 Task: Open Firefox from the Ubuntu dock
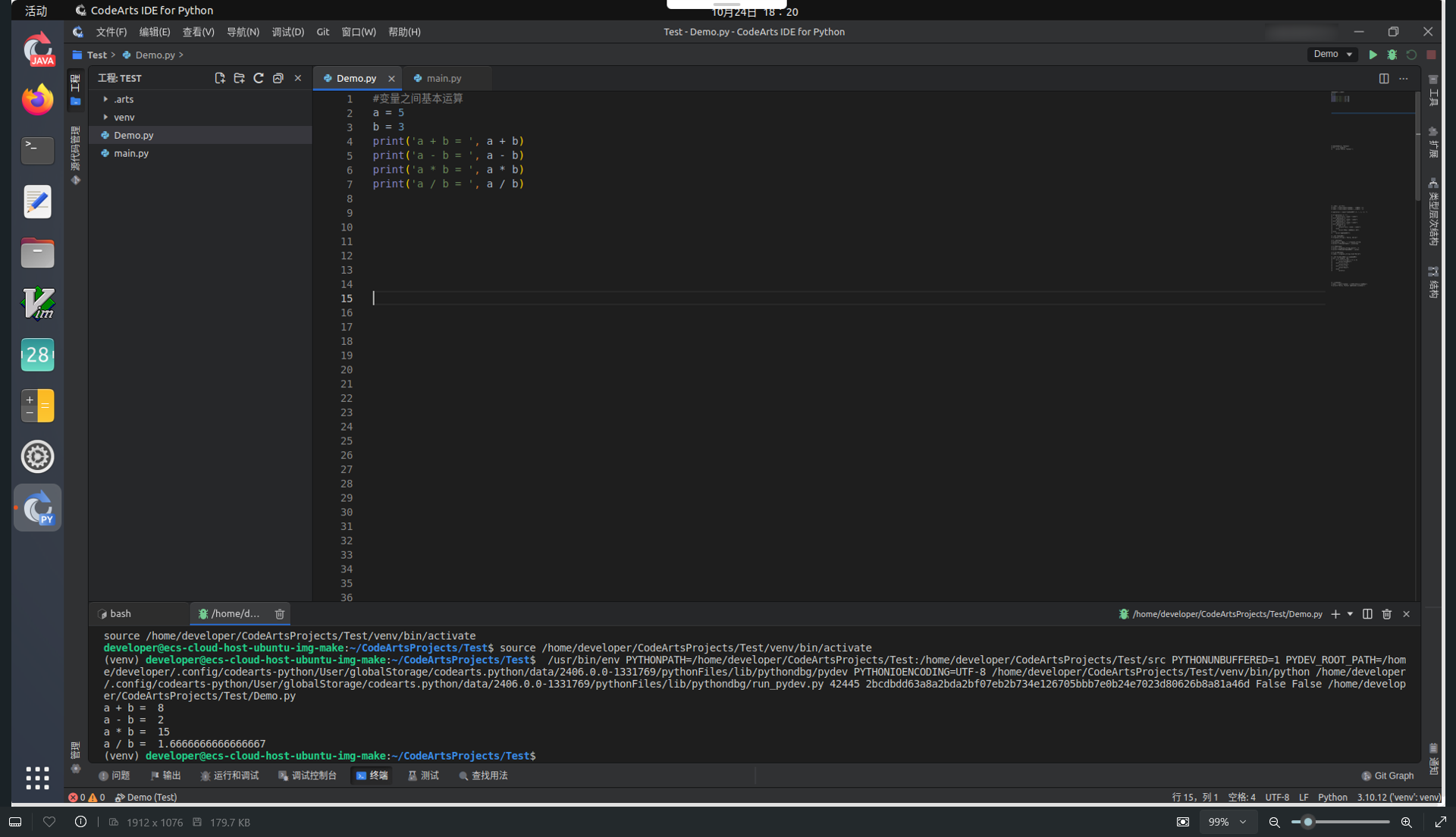click(37, 99)
